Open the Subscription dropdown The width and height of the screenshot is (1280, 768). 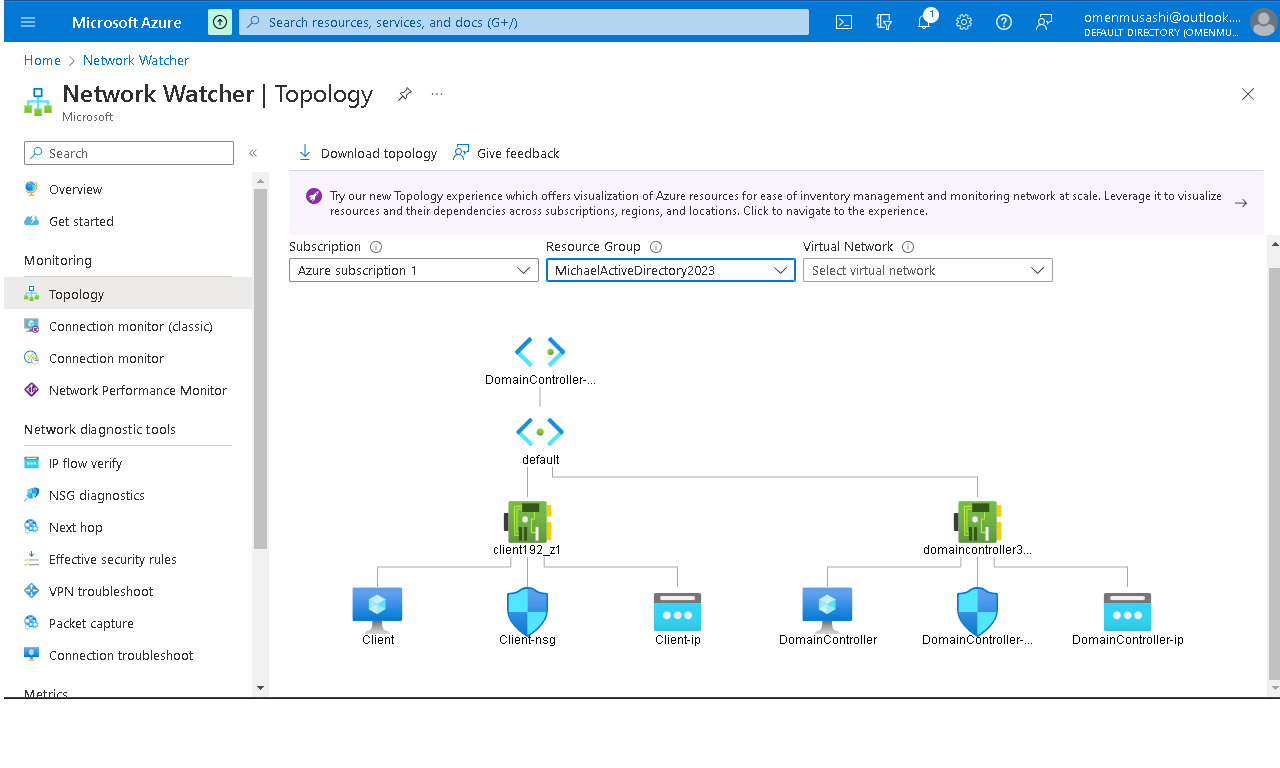click(x=413, y=270)
